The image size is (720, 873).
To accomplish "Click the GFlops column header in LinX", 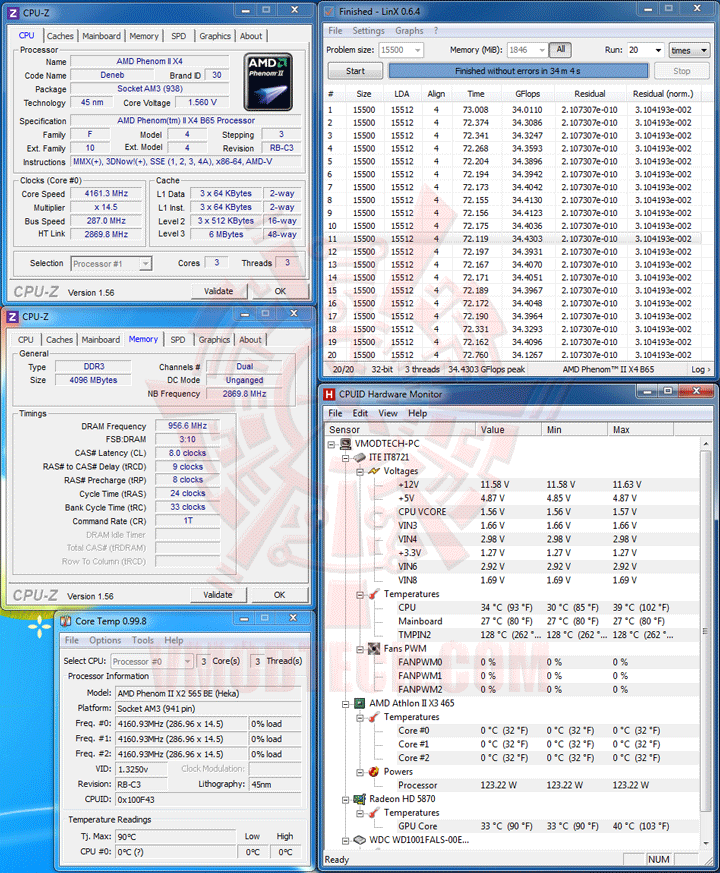I will point(527,94).
